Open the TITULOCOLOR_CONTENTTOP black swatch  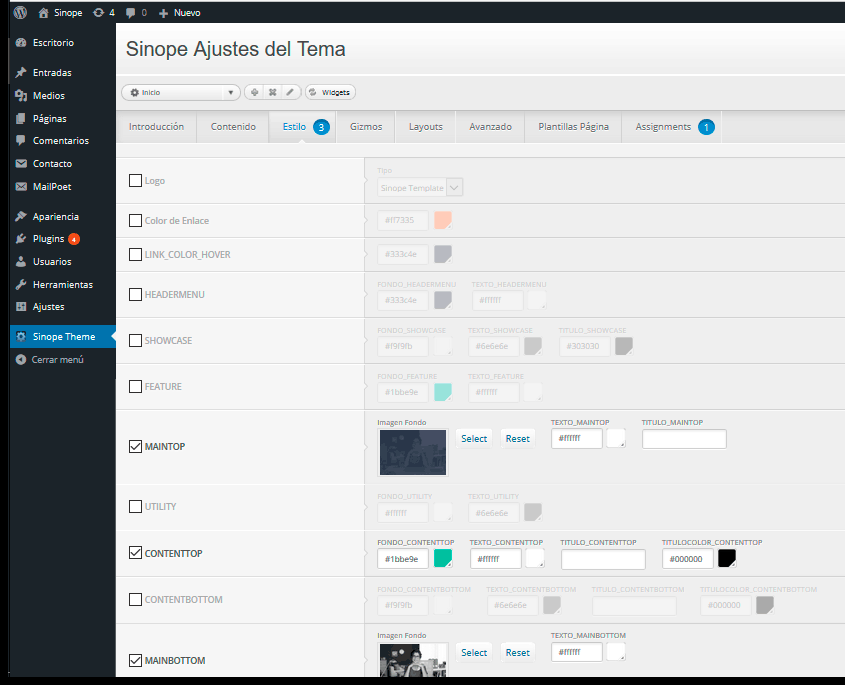pos(727,558)
